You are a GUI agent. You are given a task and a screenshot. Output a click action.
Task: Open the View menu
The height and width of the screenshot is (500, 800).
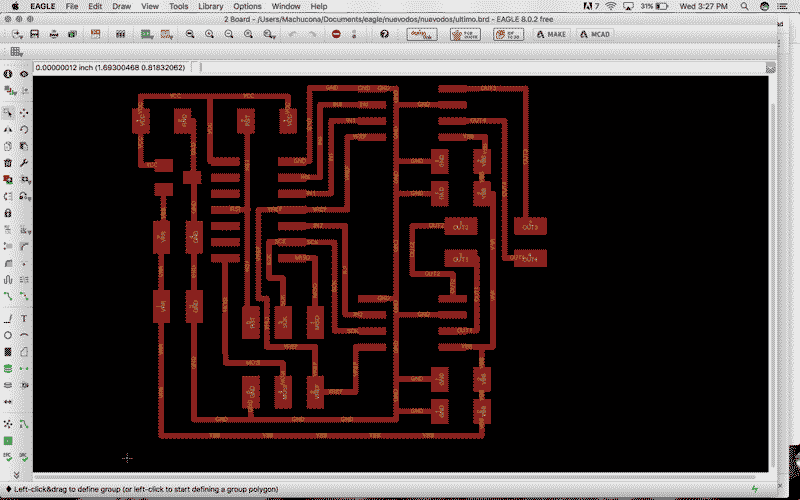point(150,6)
